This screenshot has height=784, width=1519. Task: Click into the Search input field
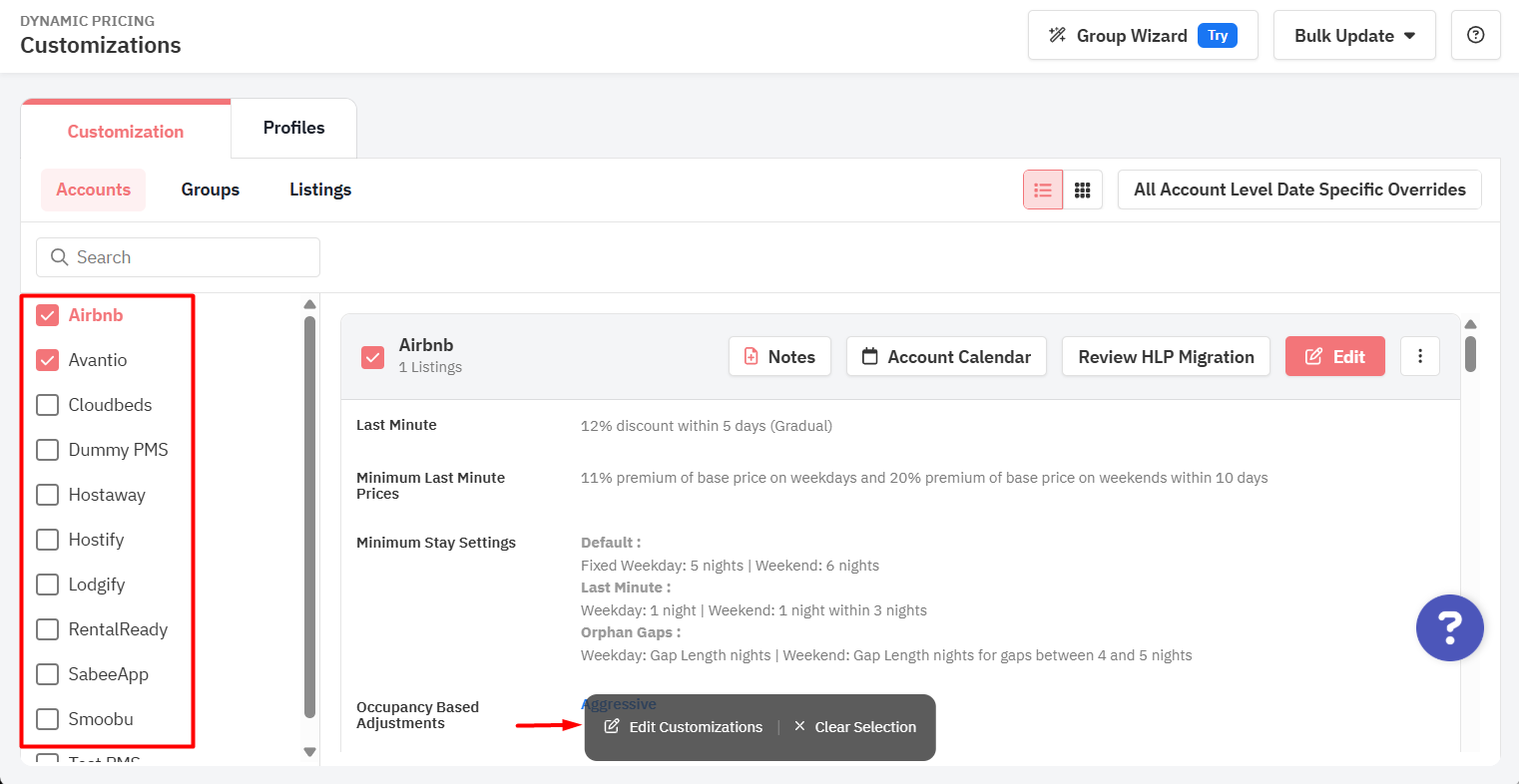[x=178, y=257]
